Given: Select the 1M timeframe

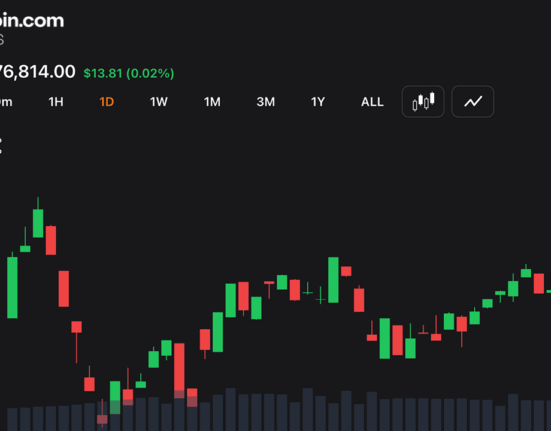Looking at the screenshot, I should pyautogui.click(x=212, y=102).
